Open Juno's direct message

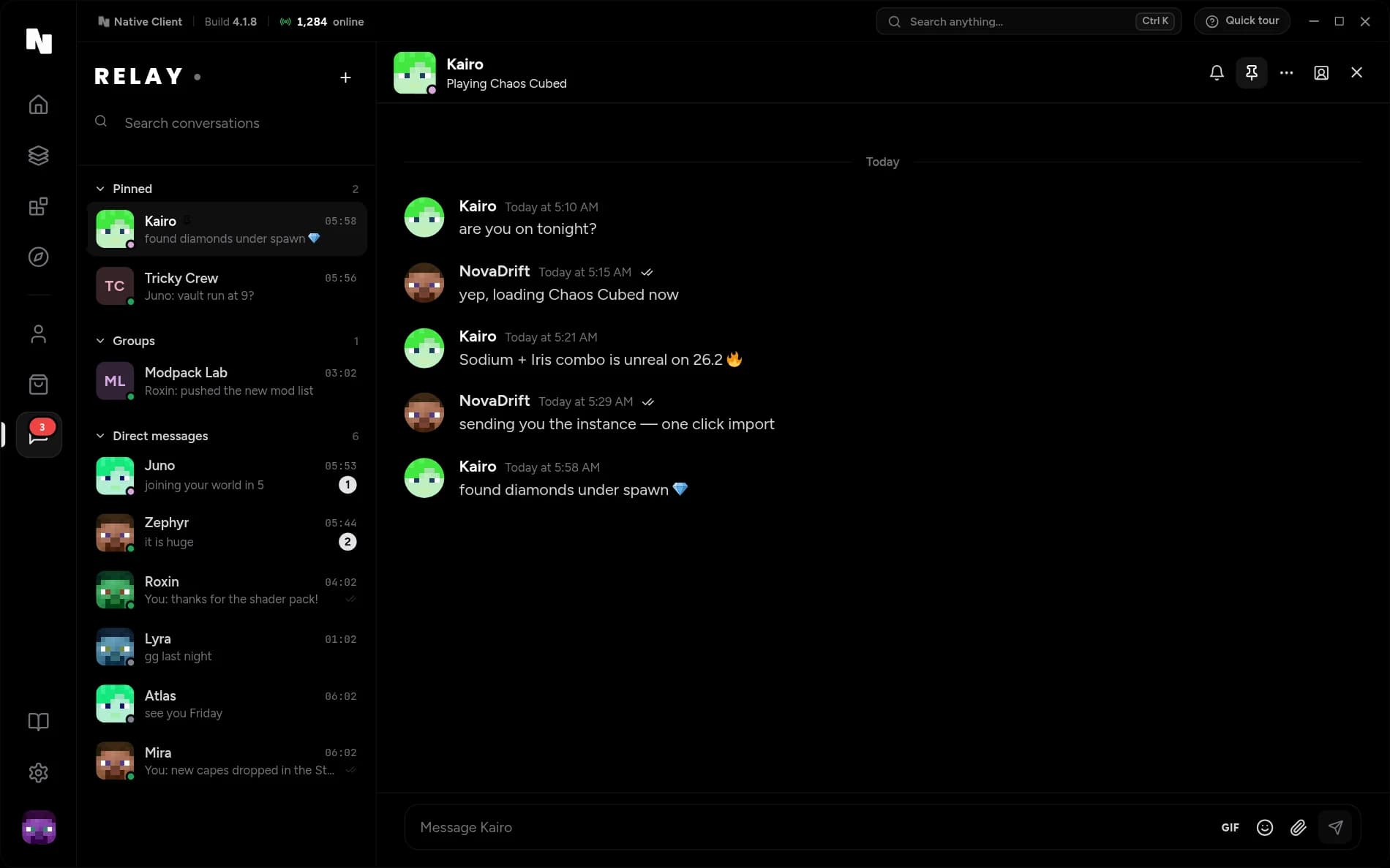coord(227,475)
